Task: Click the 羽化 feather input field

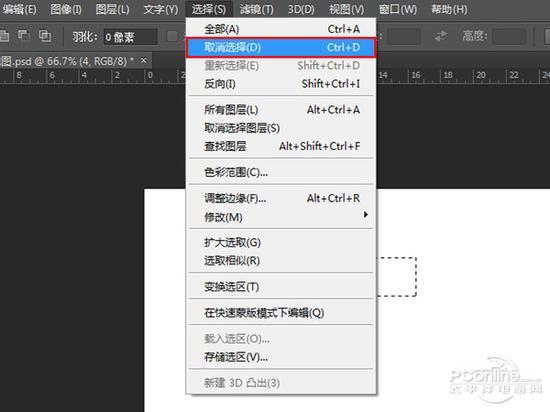Action: coord(130,37)
